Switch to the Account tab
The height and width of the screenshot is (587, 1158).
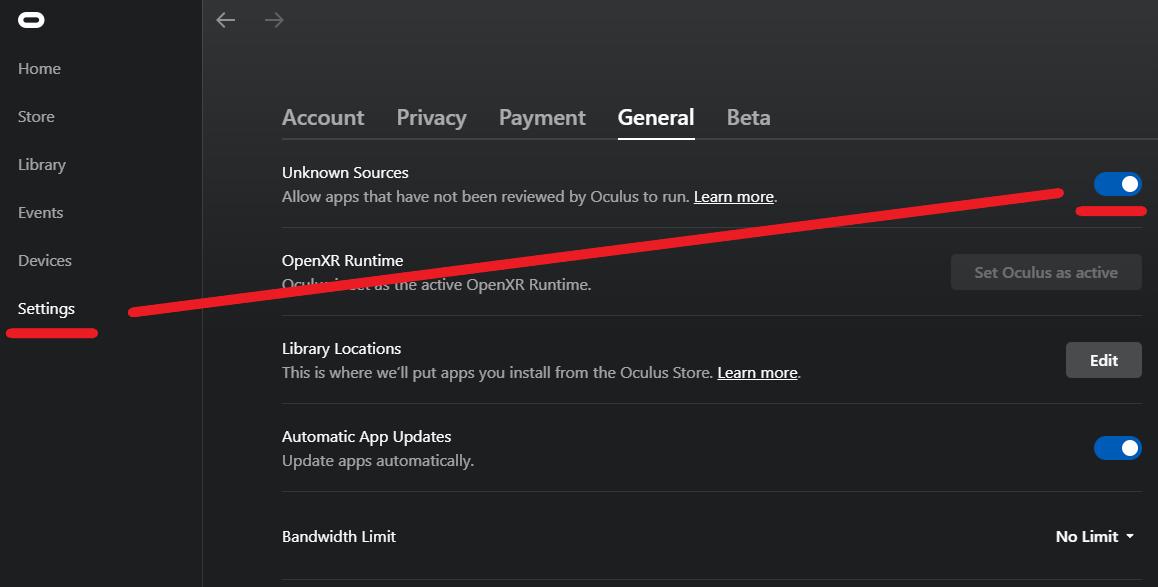pyautogui.click(x=323, y=118)
